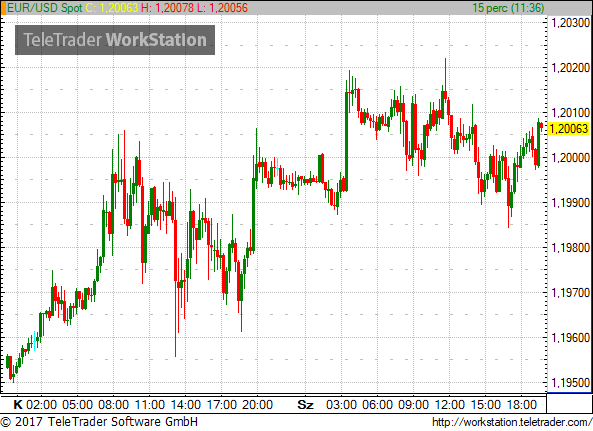Click the 15 perc (11:36) interval label
Image resolution: width=593 pixels, height=431 pixels.
(x=508, y=8)
